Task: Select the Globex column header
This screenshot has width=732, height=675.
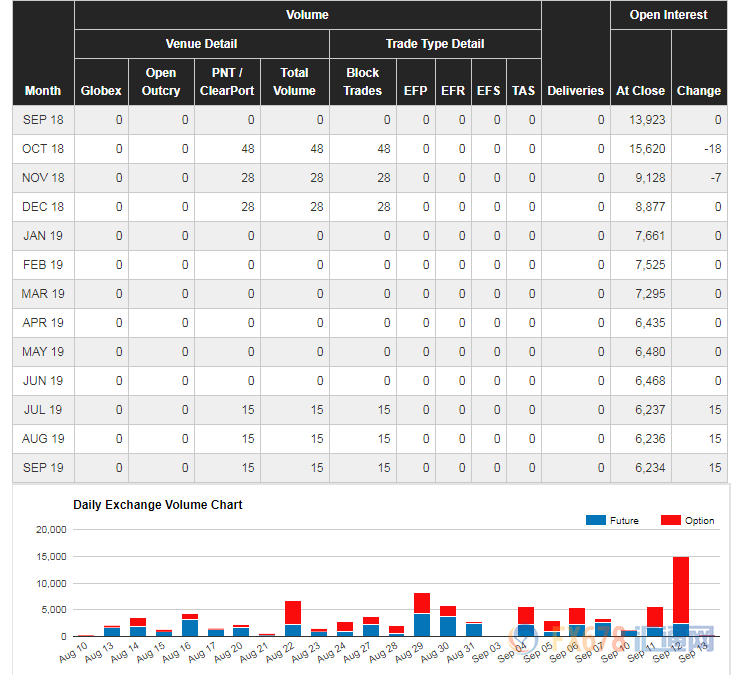Action: click(101, 91)
